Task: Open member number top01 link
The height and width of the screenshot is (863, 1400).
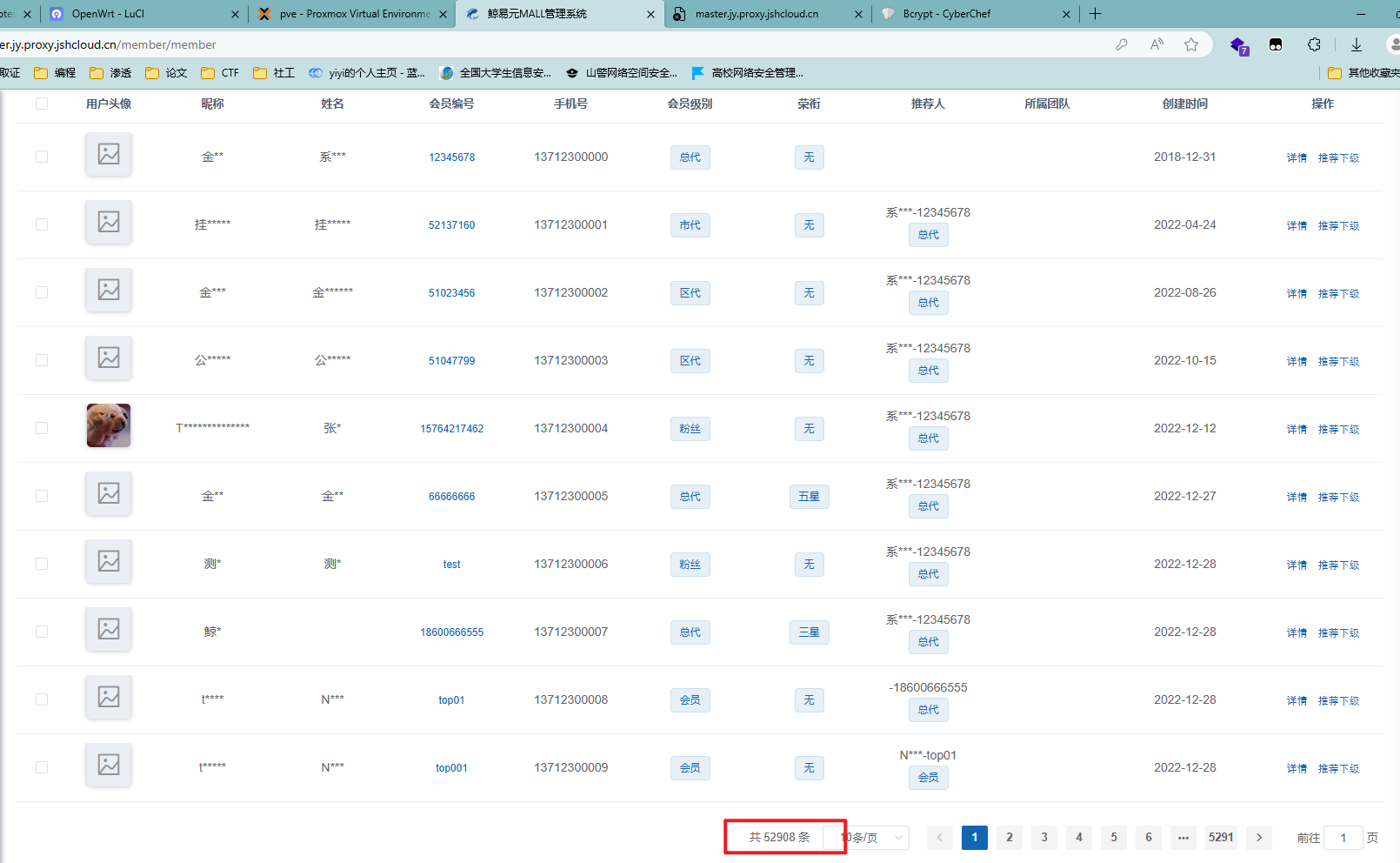Action: [x=451, y=700]
